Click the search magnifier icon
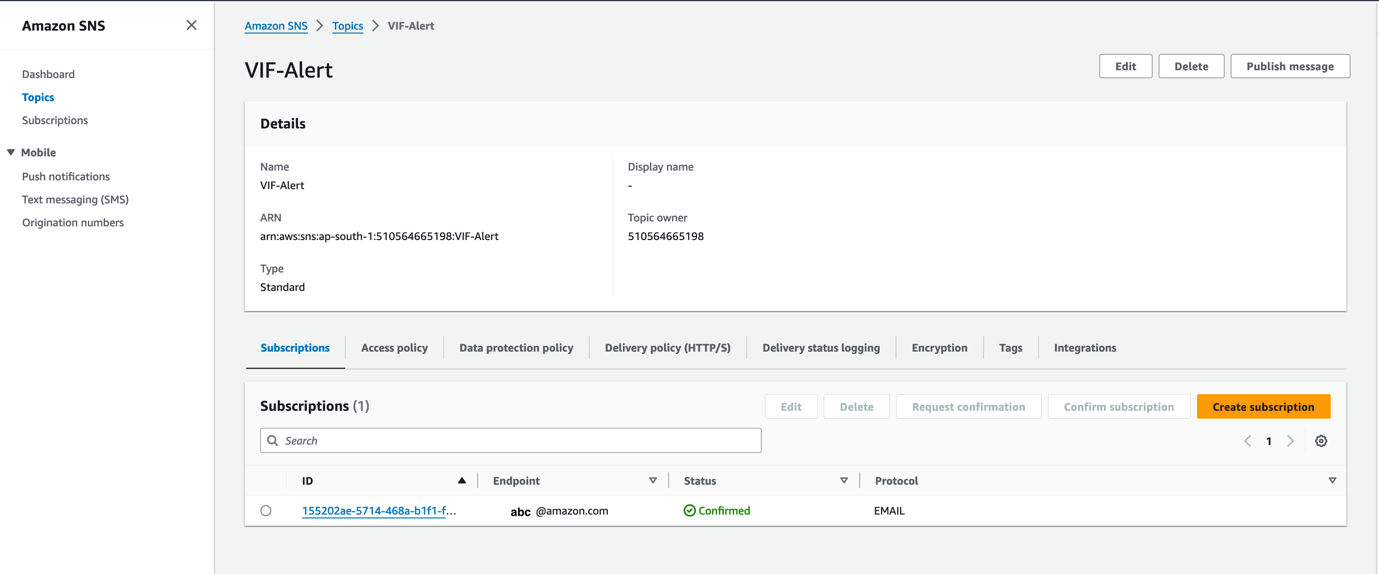This screenshot has width=1379, height=574. tap(273, 441)
